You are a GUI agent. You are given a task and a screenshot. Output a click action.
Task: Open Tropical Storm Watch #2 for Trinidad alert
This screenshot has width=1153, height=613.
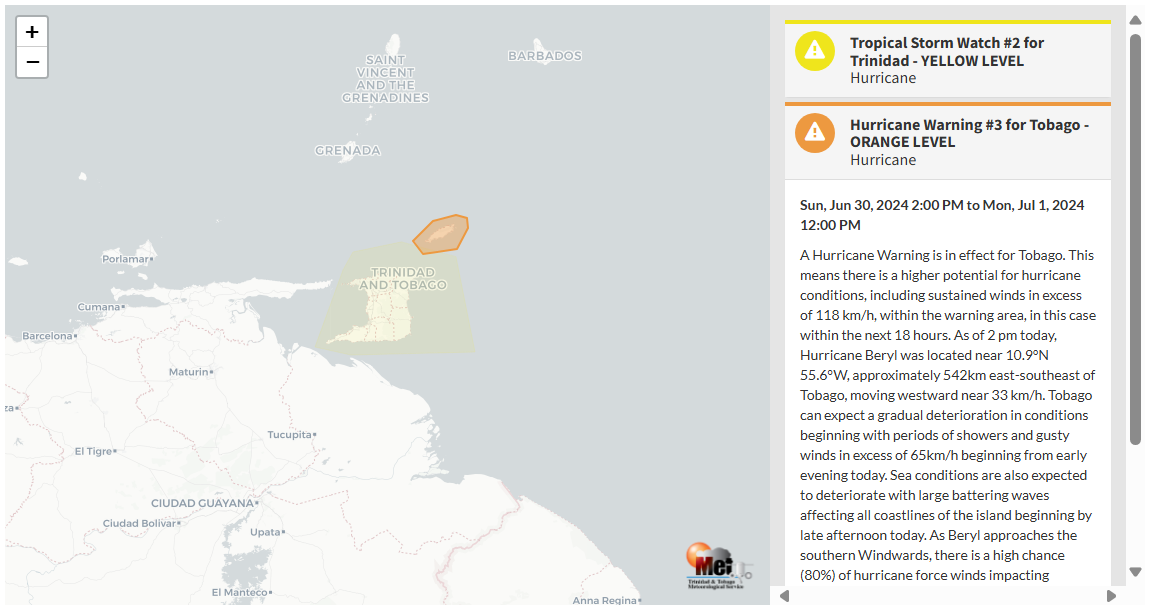947,60
